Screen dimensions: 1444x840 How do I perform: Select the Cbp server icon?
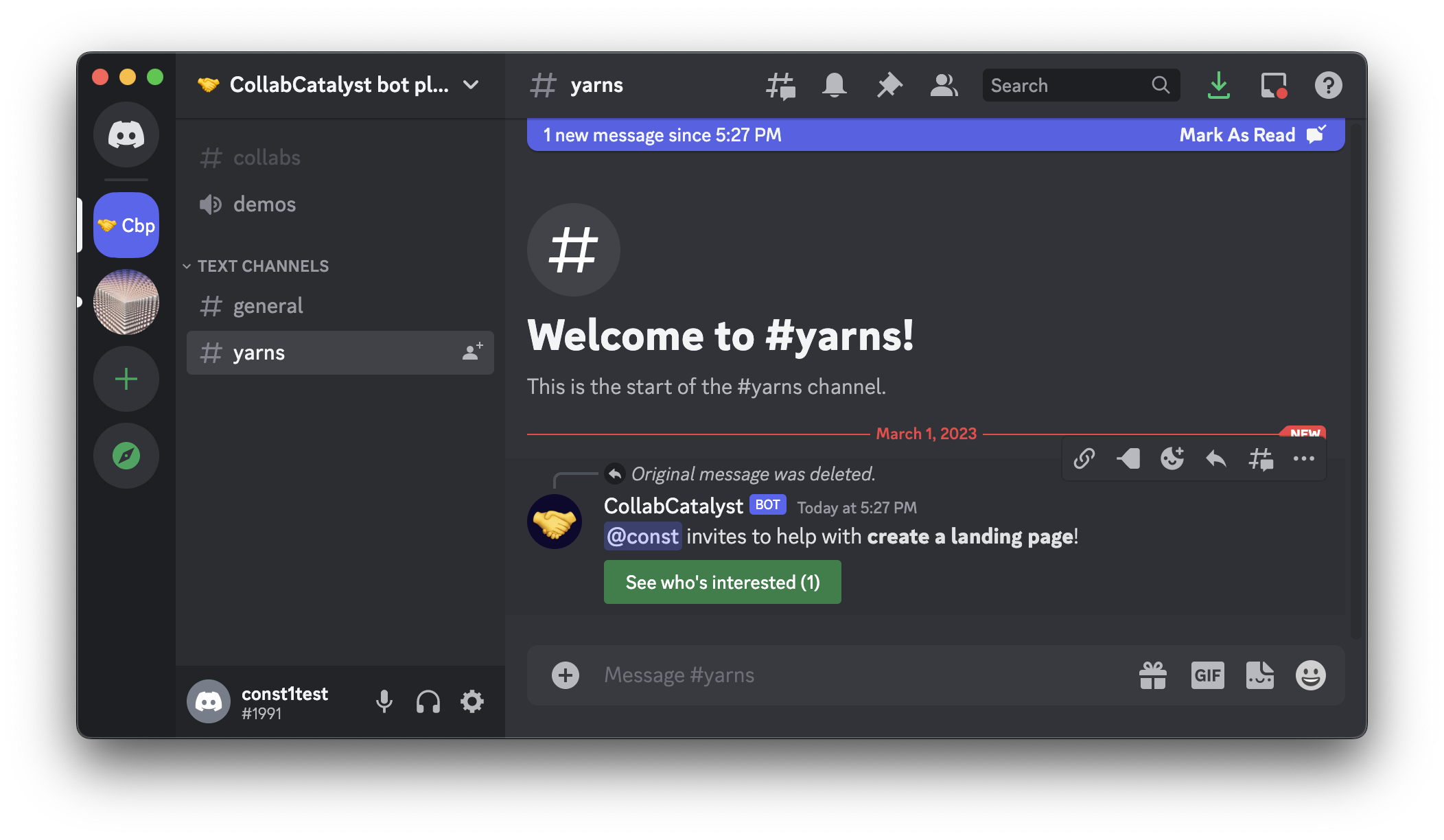click(126, 225)
